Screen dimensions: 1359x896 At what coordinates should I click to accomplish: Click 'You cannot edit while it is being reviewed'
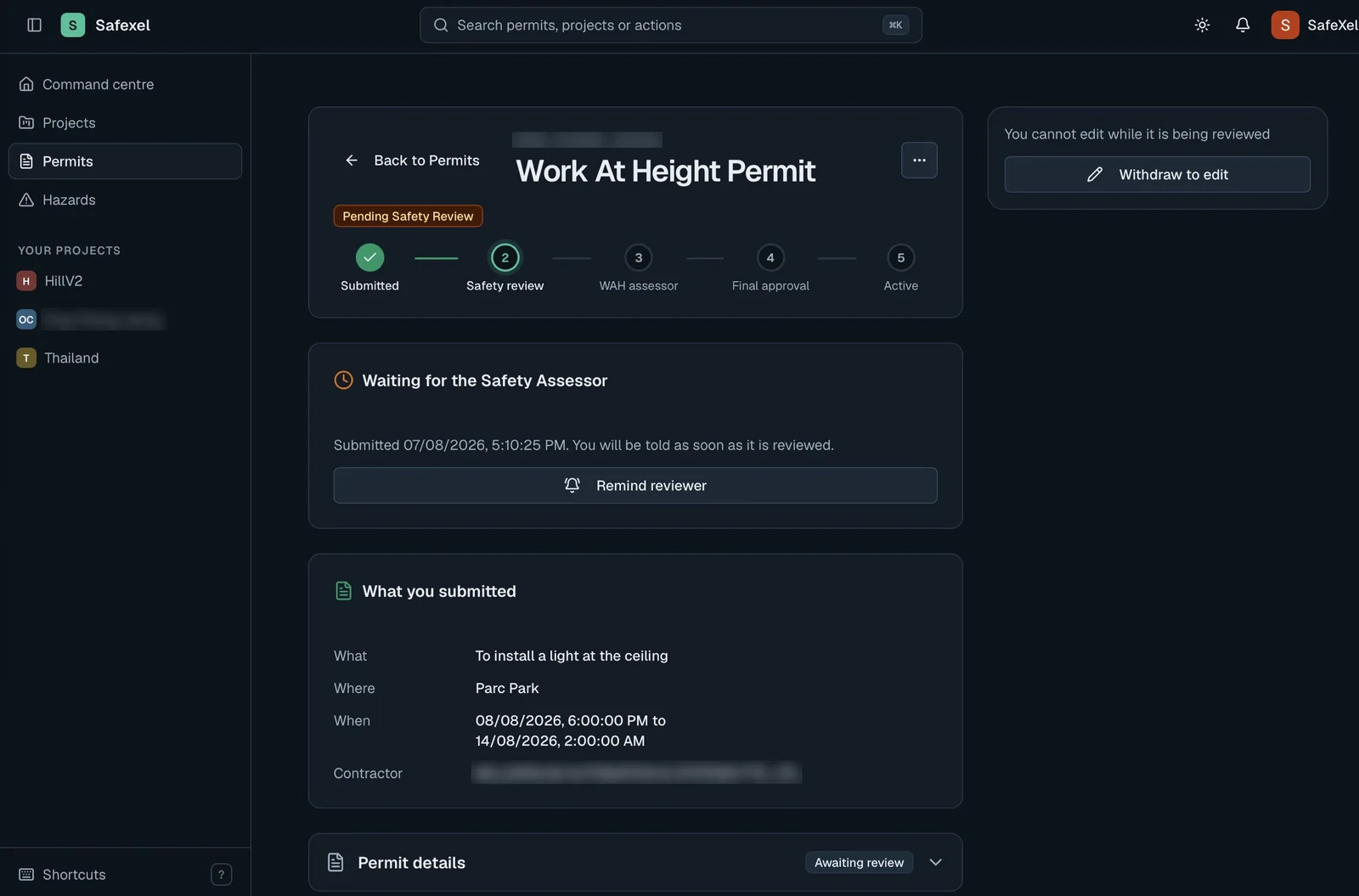point(1136,134)
